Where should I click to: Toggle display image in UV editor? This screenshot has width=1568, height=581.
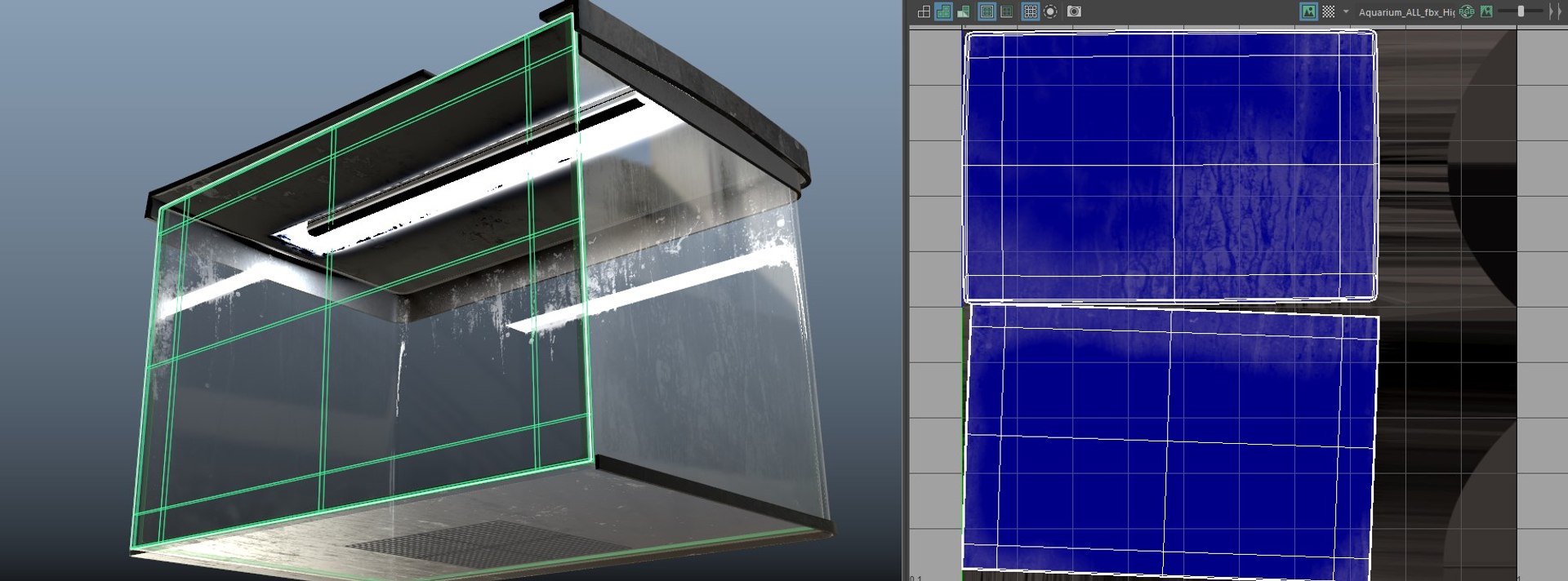1308,11
